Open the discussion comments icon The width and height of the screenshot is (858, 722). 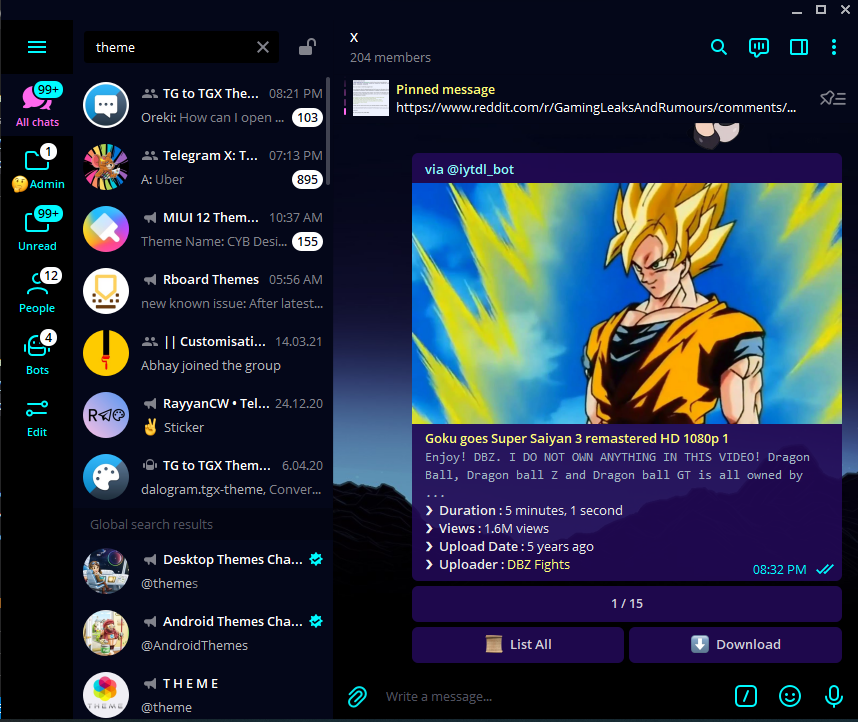click(x=758, y=47)
